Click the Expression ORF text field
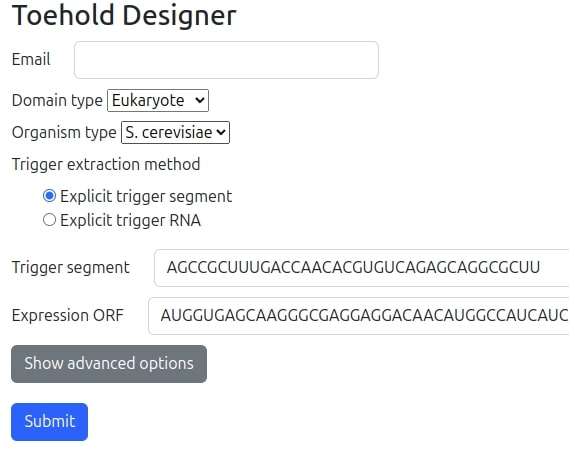Viewport: 569px width, 461px height. coord(359,316)
